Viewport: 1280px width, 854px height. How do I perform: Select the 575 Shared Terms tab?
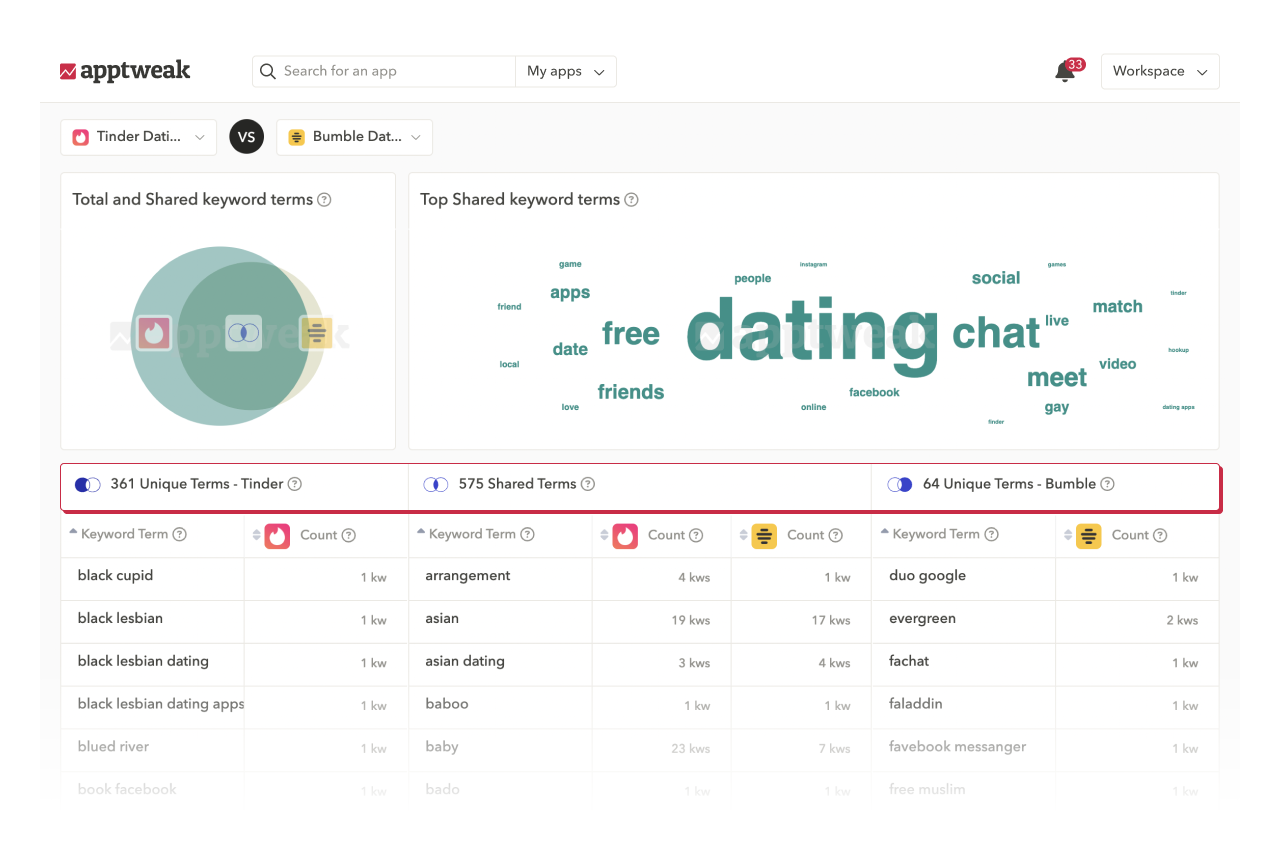(x=640, y=485)
